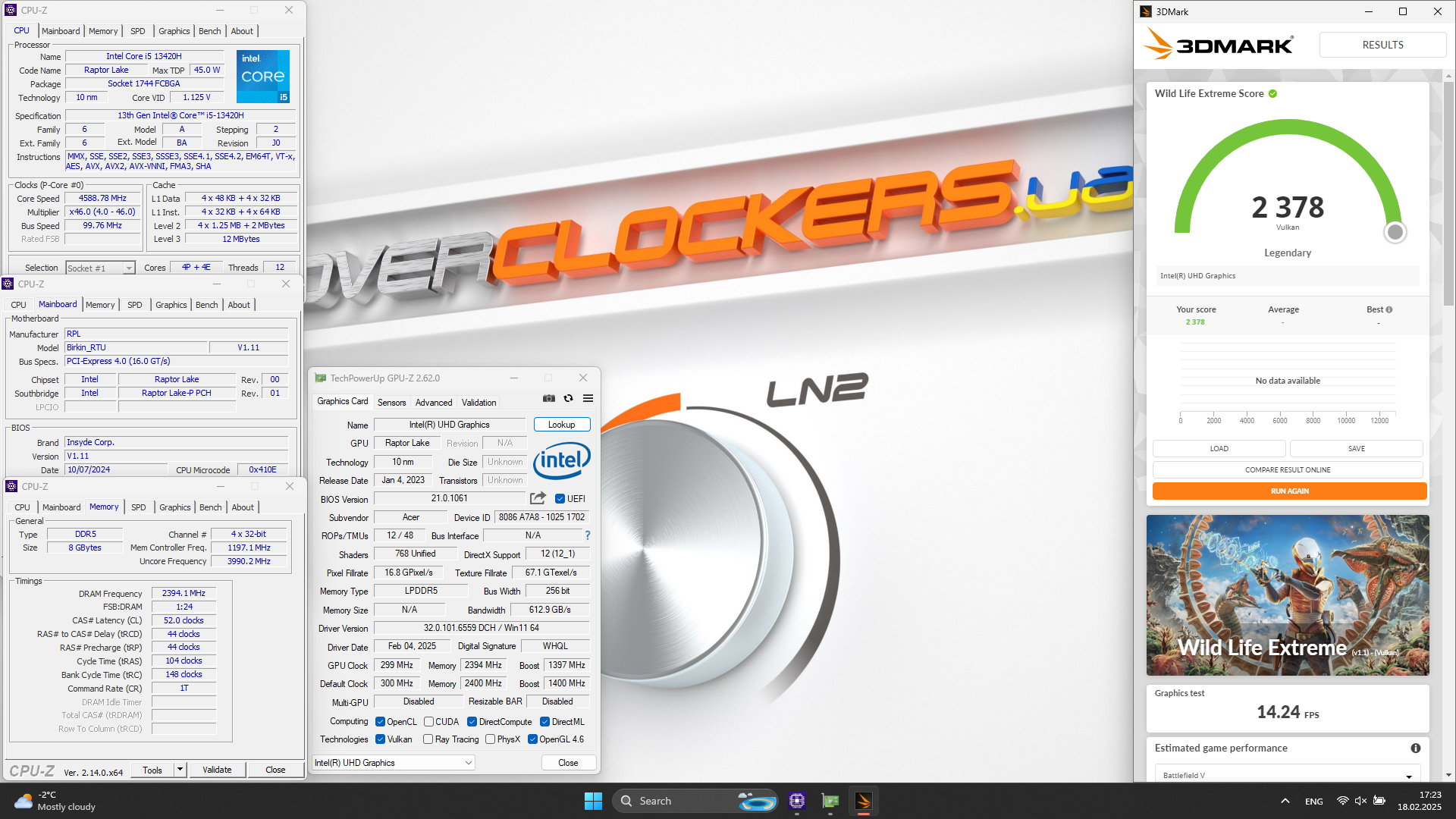Click the GPU-Z Lookup button
Image resolution: width=1456 pixels, height=819 pixels.
tap(562, 425)
